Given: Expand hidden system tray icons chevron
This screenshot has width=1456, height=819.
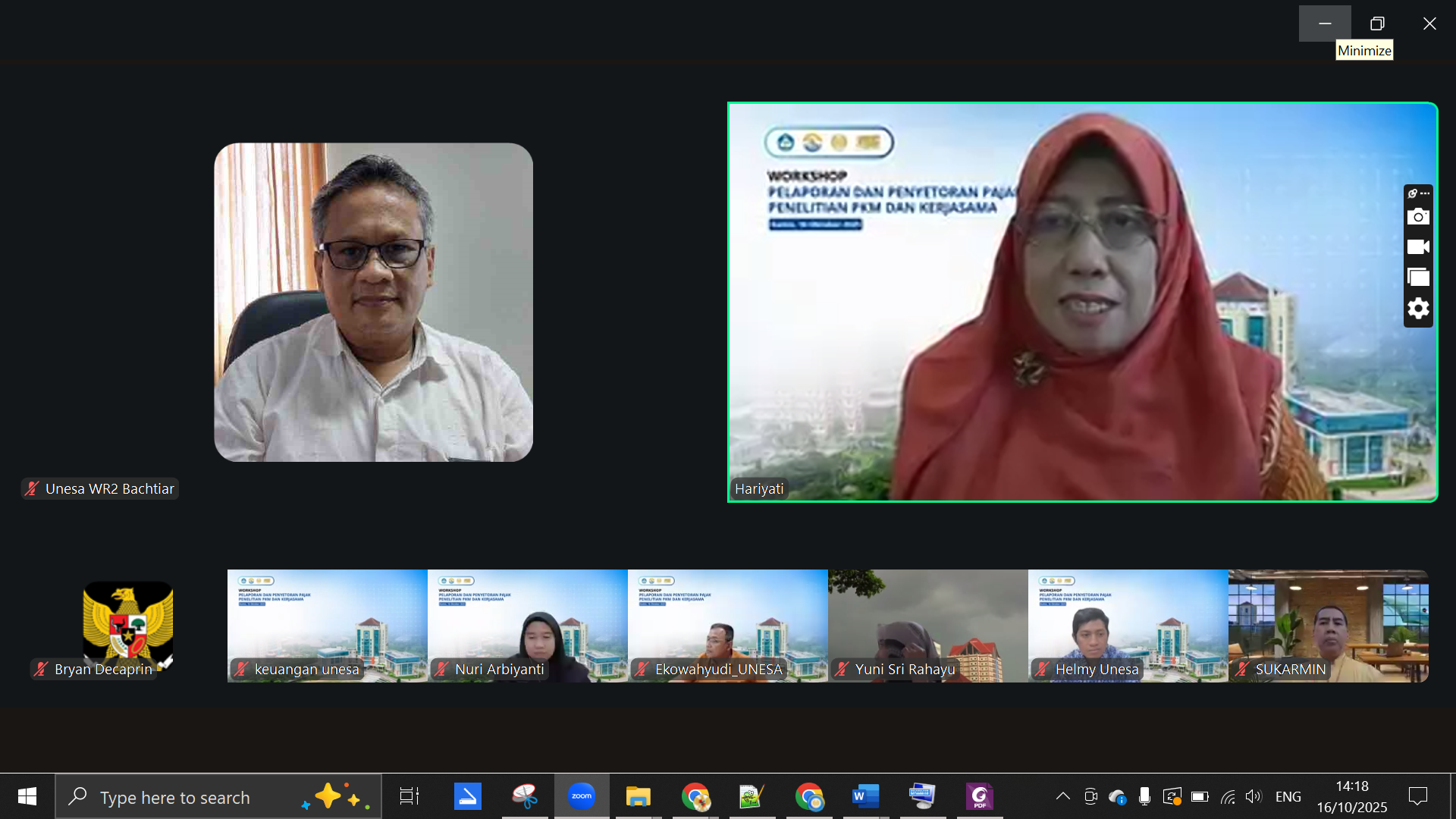Looking at the screenshot, I should click(1063, 796).
